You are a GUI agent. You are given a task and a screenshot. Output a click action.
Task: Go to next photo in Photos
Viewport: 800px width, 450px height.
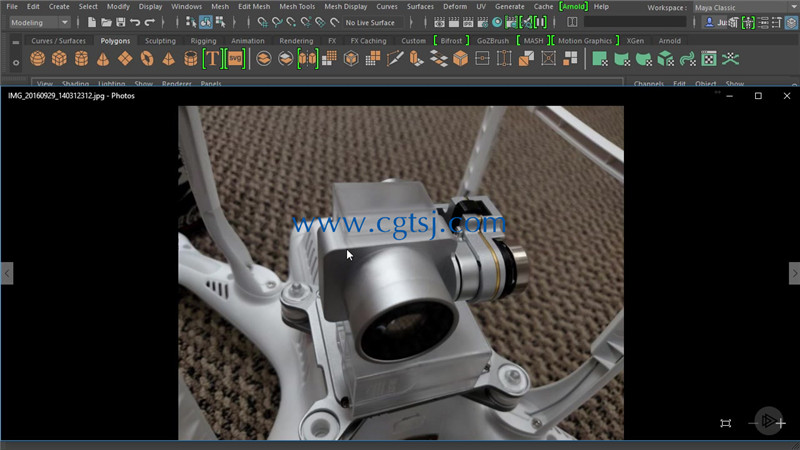pyautogui.click(x=794, y=273)
